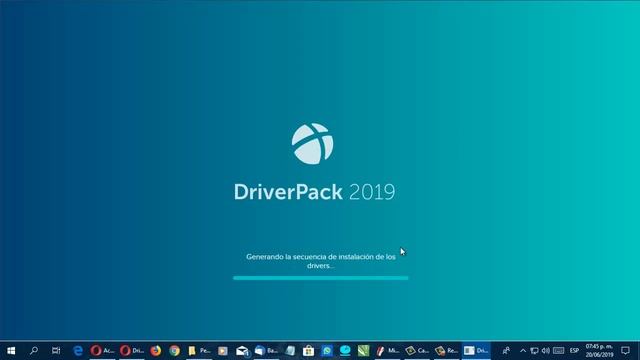Open WhatsApp from the taskbar
The image size is (640, 360).
tap(327, 351)
